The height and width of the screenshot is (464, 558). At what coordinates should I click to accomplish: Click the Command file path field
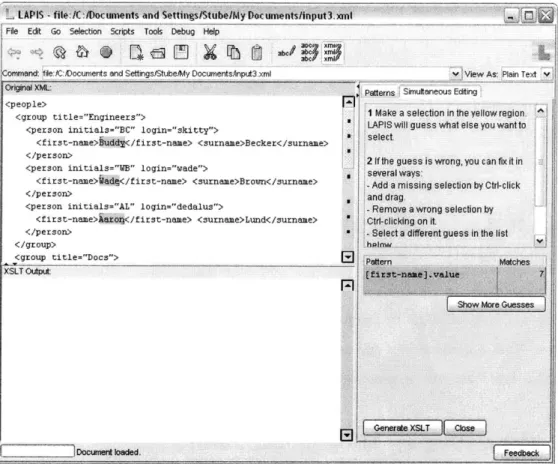(x=246, y=74)
